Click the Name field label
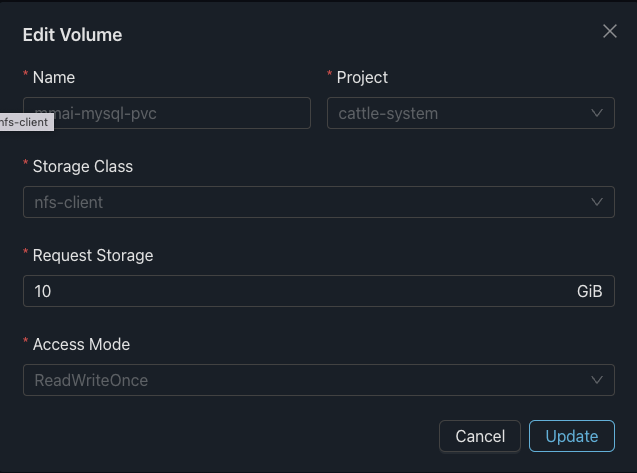The height and width of the screenshot is (473, 637). [x=54, y=77]
